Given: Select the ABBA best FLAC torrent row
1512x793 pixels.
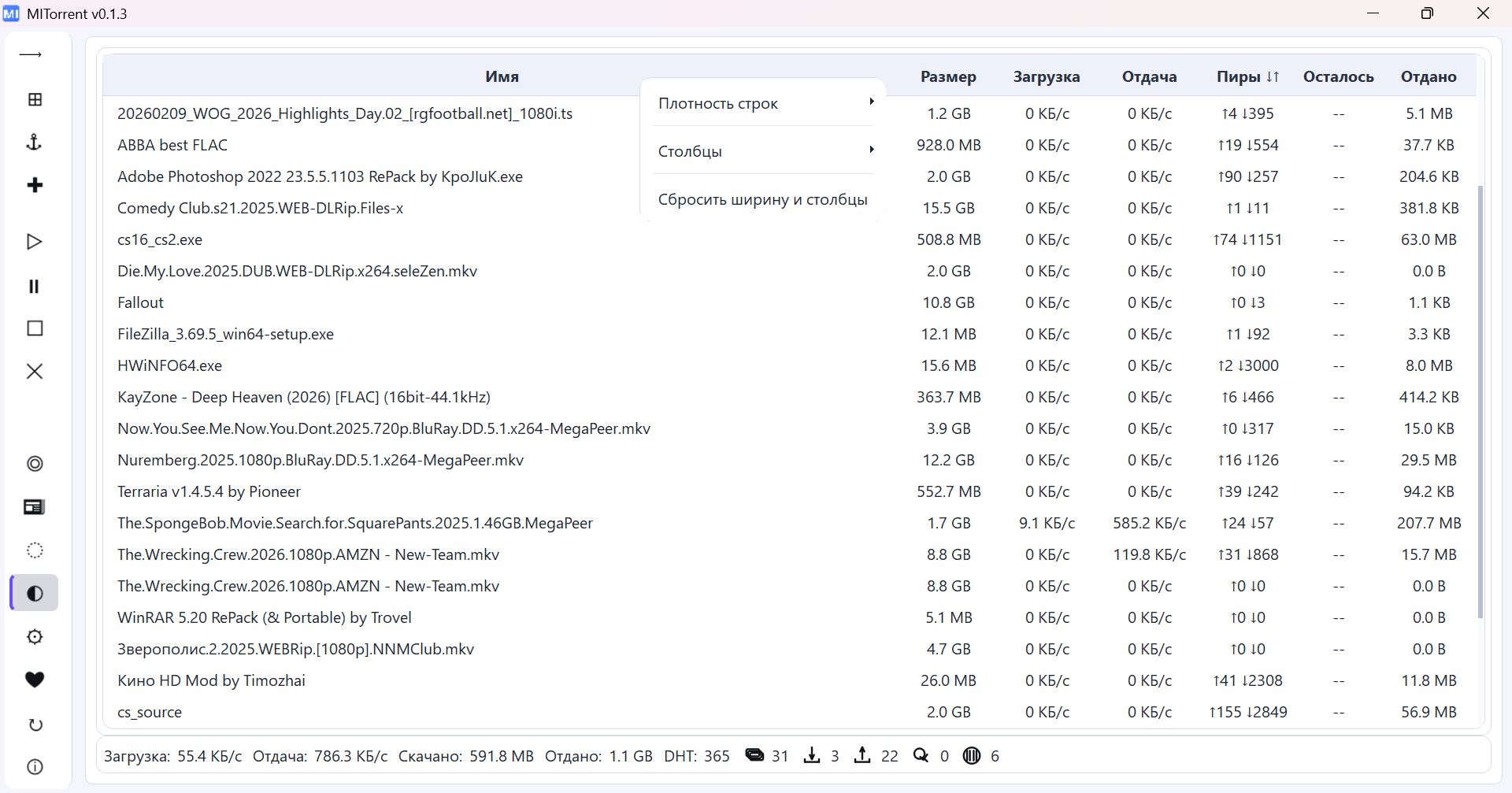Looking at the screenshot, I should 172,145.
